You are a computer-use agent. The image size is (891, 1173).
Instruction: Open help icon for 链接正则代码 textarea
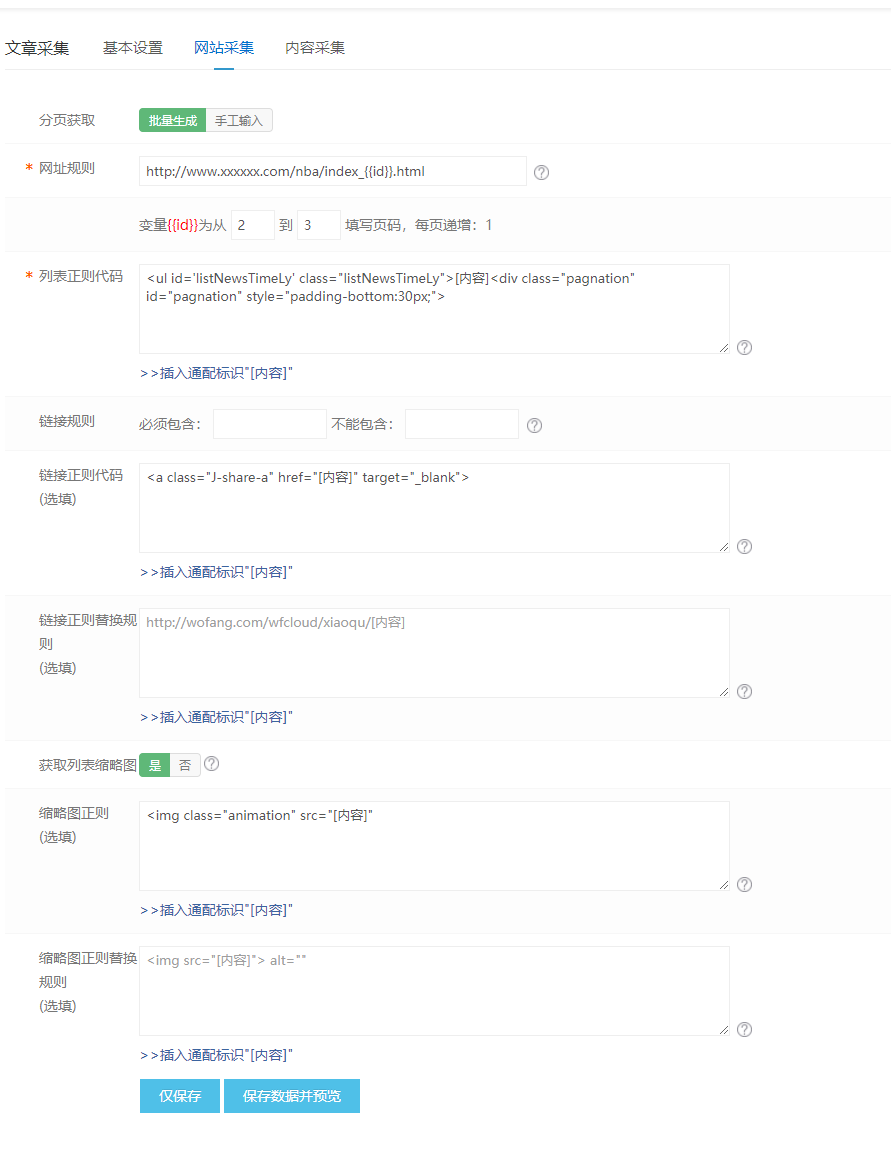pos(744,546)
